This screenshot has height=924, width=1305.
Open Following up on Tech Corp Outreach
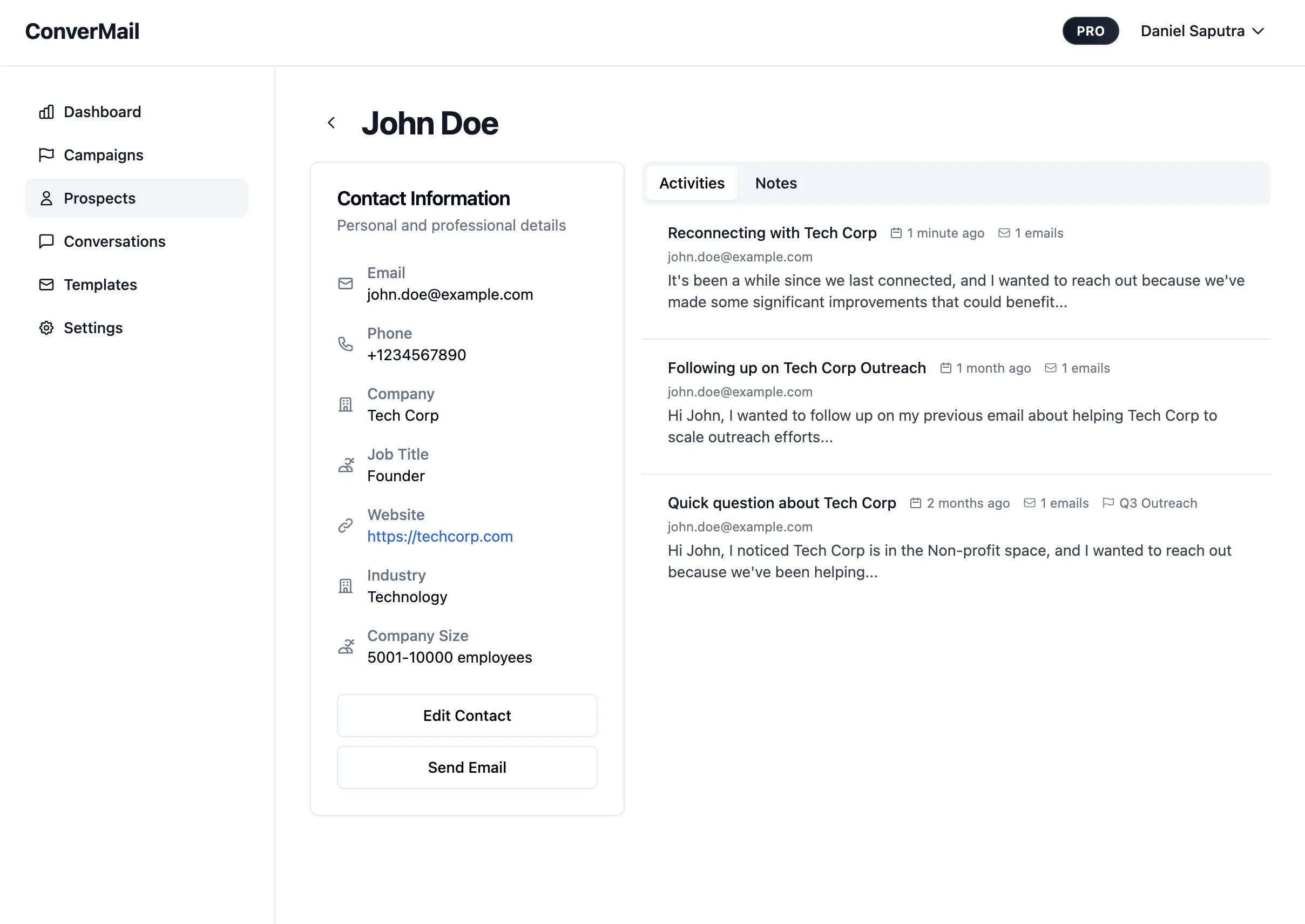(x=796, y=368)
